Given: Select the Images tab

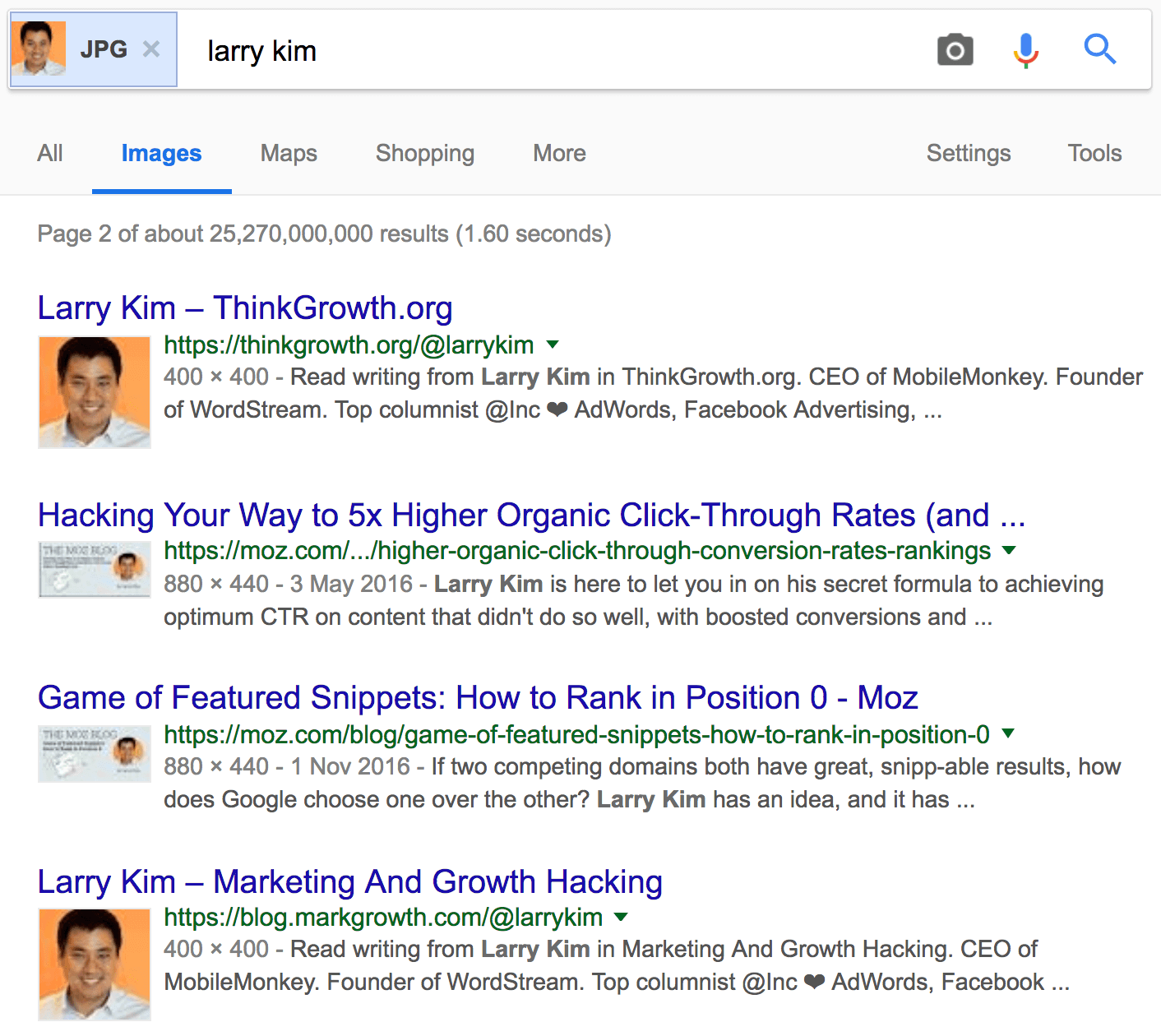Looking at the screenshot, I should pyautogui.click(x=161, y=153).
